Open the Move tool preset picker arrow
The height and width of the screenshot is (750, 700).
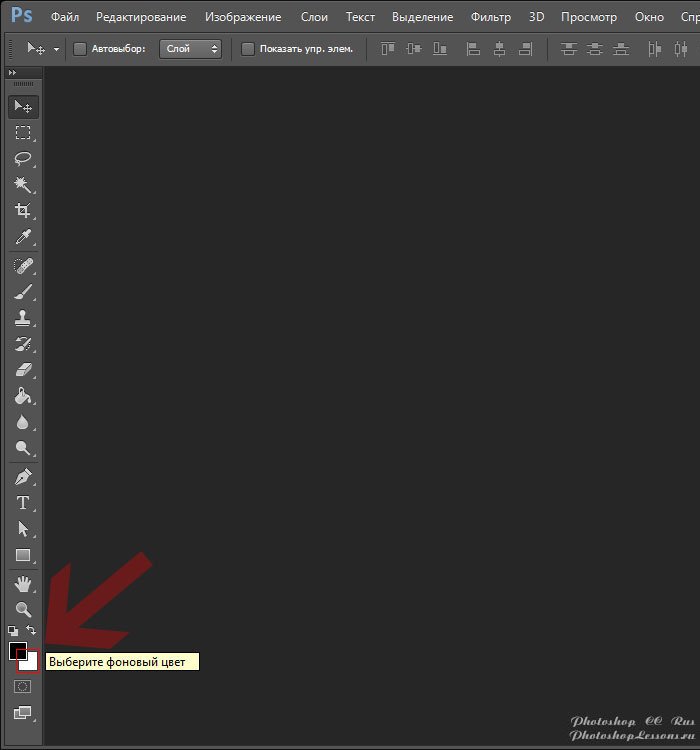pos(56,49)
